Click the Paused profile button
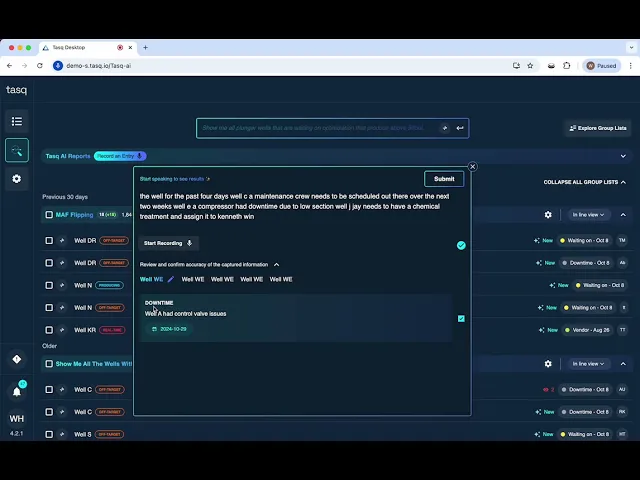The image size is (640, 480). pyautogui.click(x=602, y=66)
